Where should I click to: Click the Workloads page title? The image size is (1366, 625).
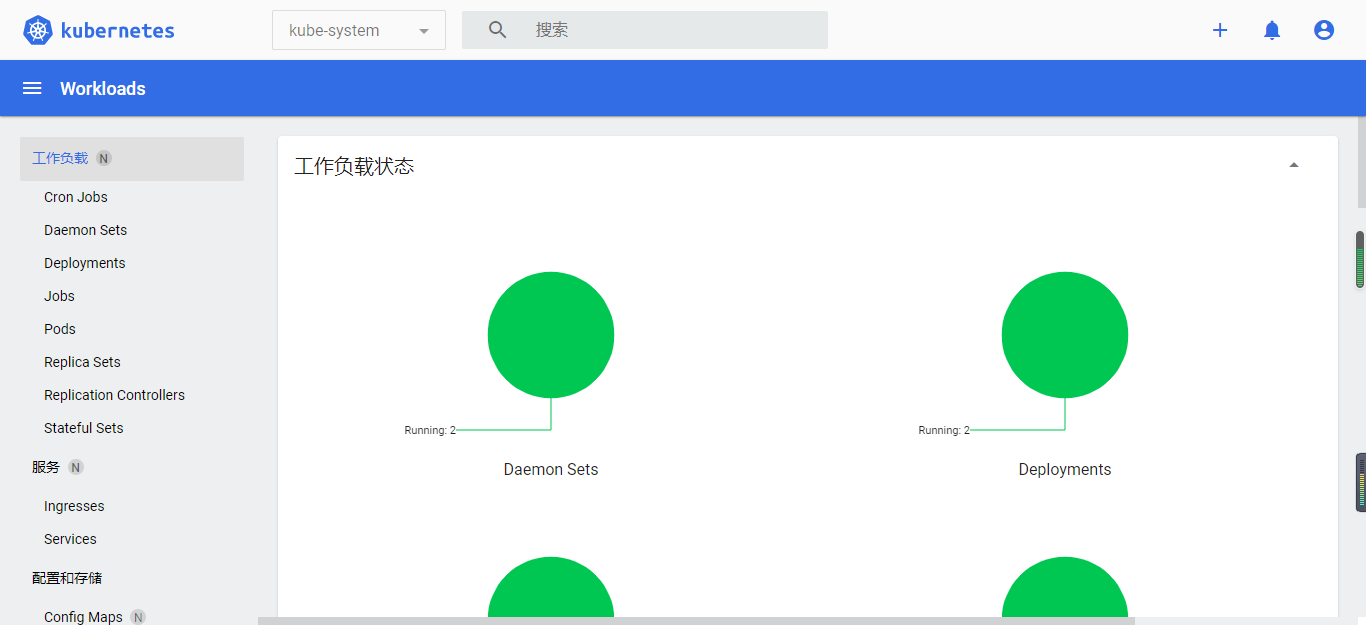click(103, 88)
